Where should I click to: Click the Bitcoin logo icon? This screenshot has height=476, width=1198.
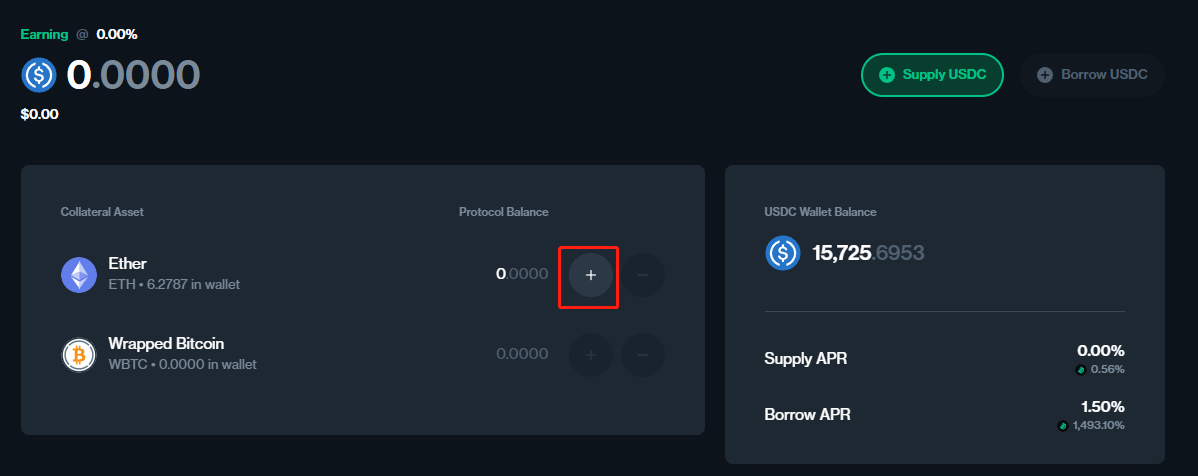click(x=79, y=355)
